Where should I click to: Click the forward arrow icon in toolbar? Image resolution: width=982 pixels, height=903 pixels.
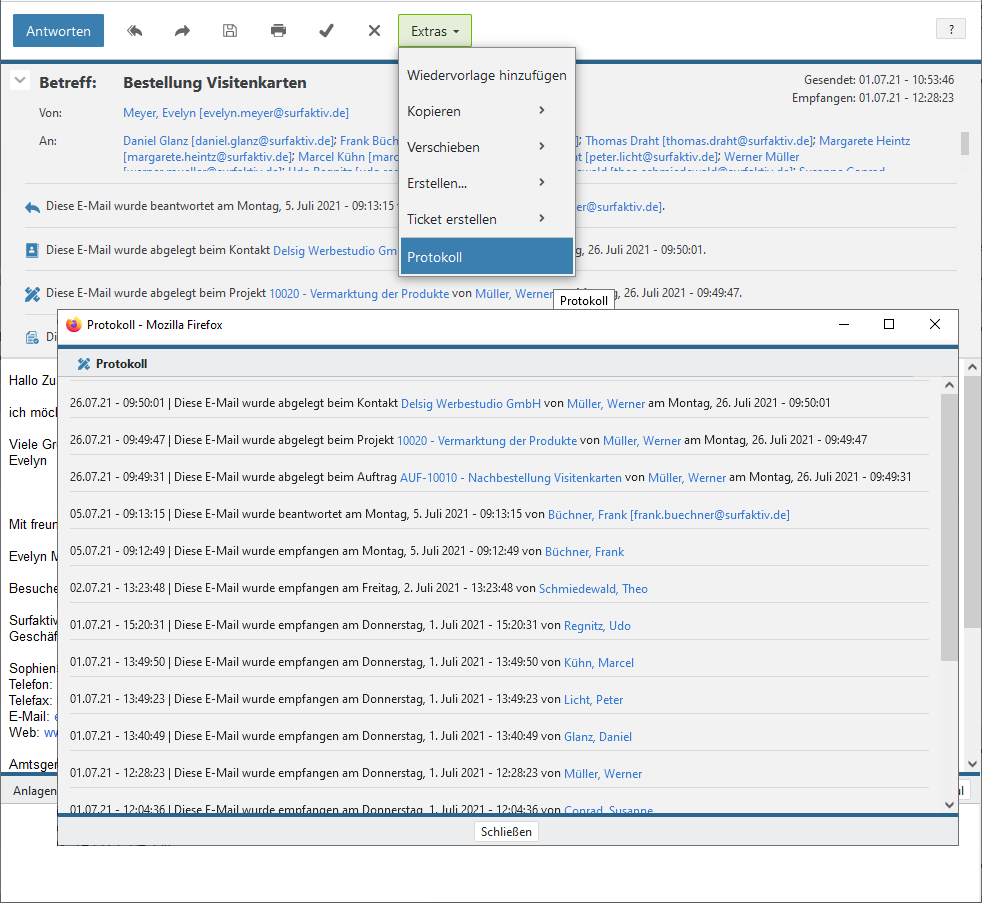coord(182,31)
